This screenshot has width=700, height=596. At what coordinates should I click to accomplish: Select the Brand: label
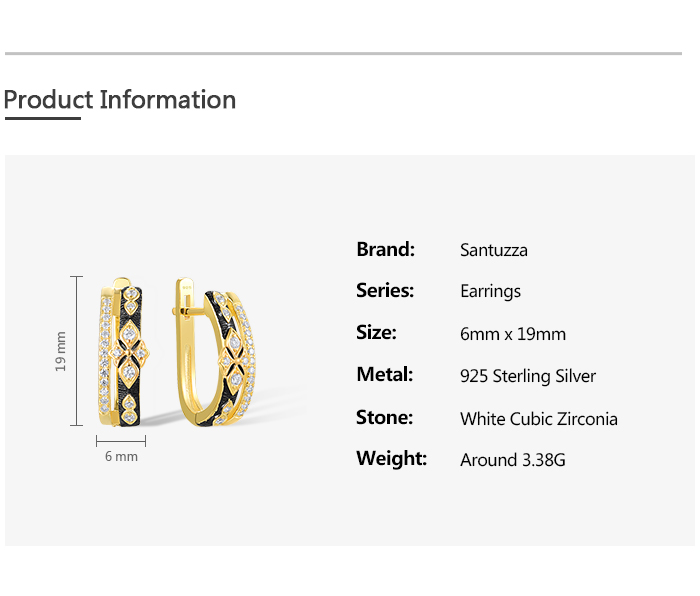pyautogui.click(x=385, y=249)
